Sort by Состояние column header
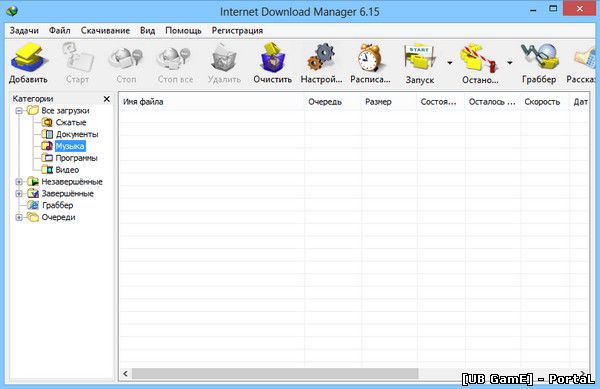 (x=441, y=102)
